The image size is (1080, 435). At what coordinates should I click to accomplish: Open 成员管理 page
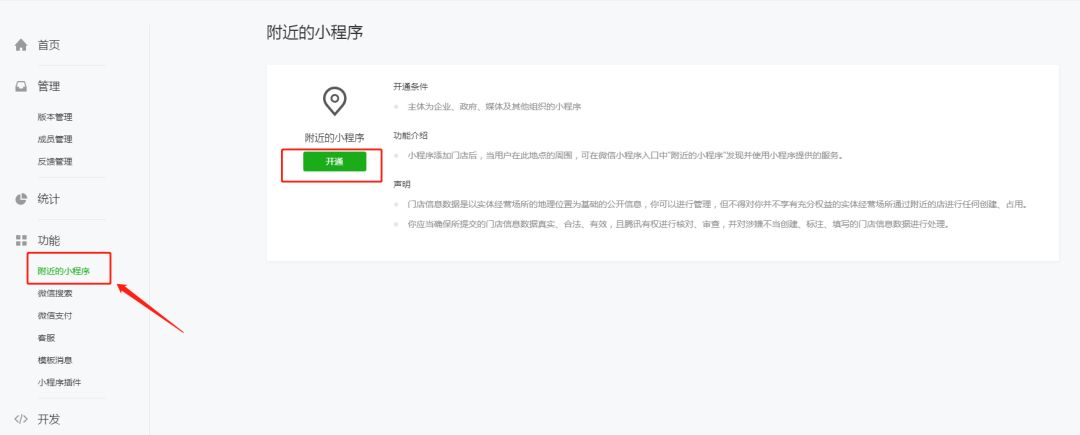pos(55,139)
